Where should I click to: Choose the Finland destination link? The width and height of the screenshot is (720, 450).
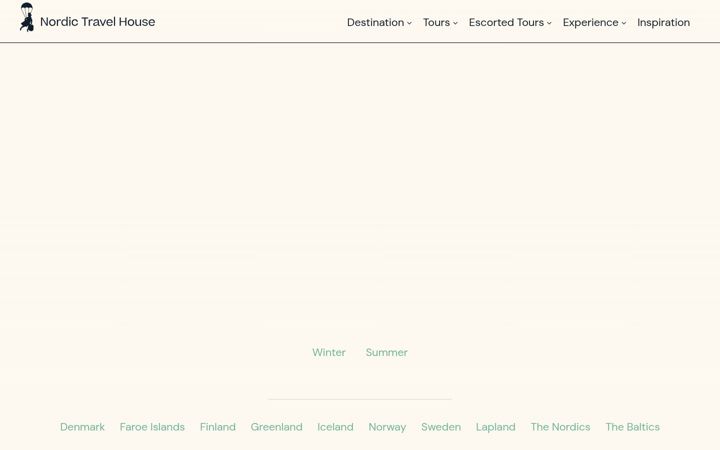[x=218, y=427]
